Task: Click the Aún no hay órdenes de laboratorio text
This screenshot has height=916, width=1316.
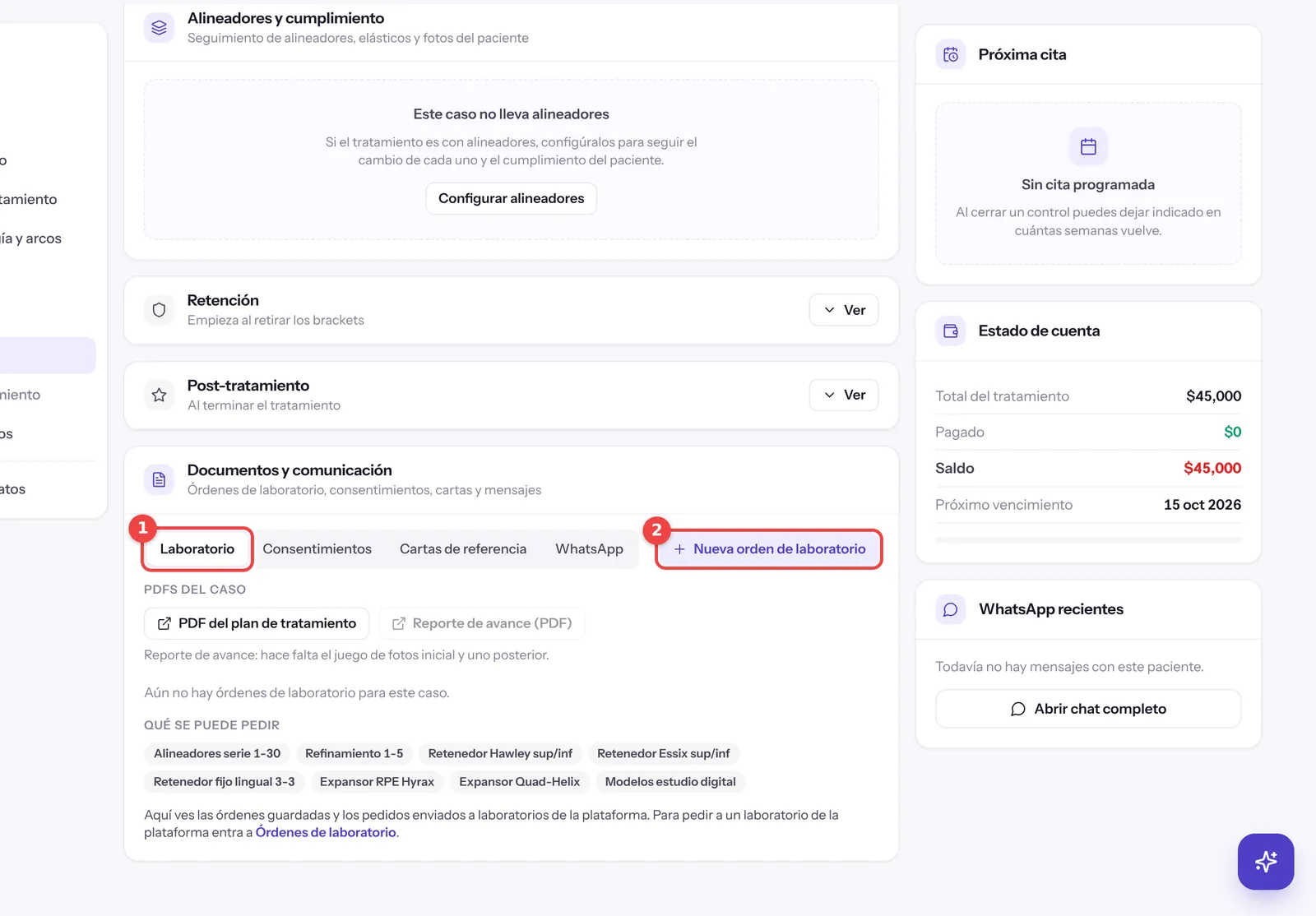Action: (297, 693)
